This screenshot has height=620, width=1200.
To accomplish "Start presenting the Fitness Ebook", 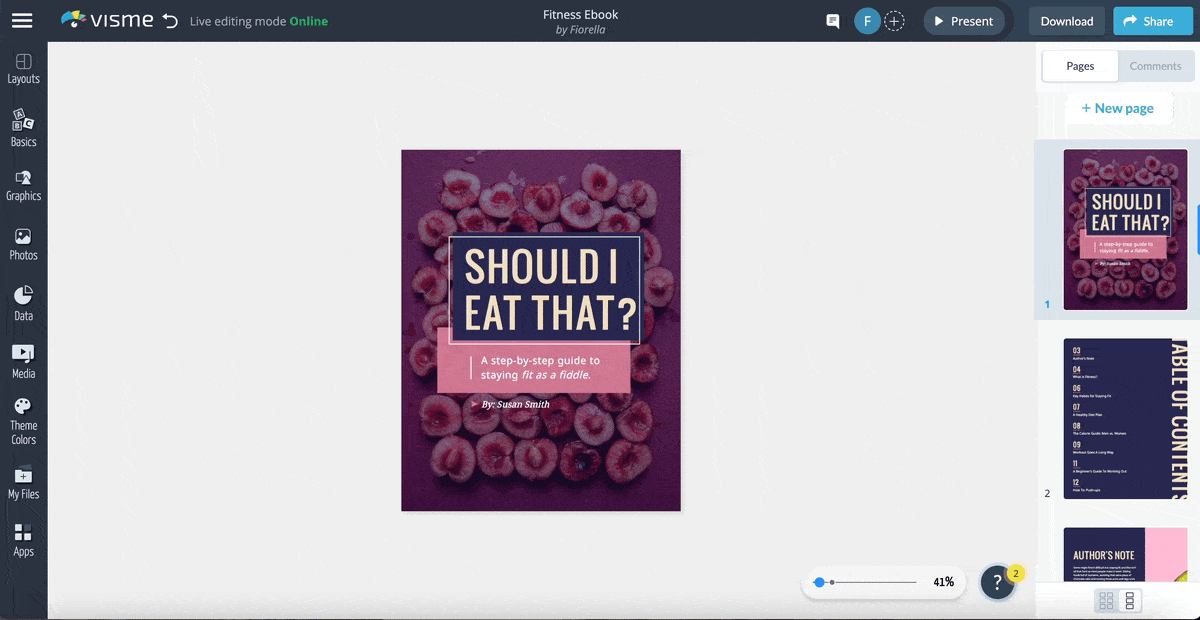I will point(963,20).
